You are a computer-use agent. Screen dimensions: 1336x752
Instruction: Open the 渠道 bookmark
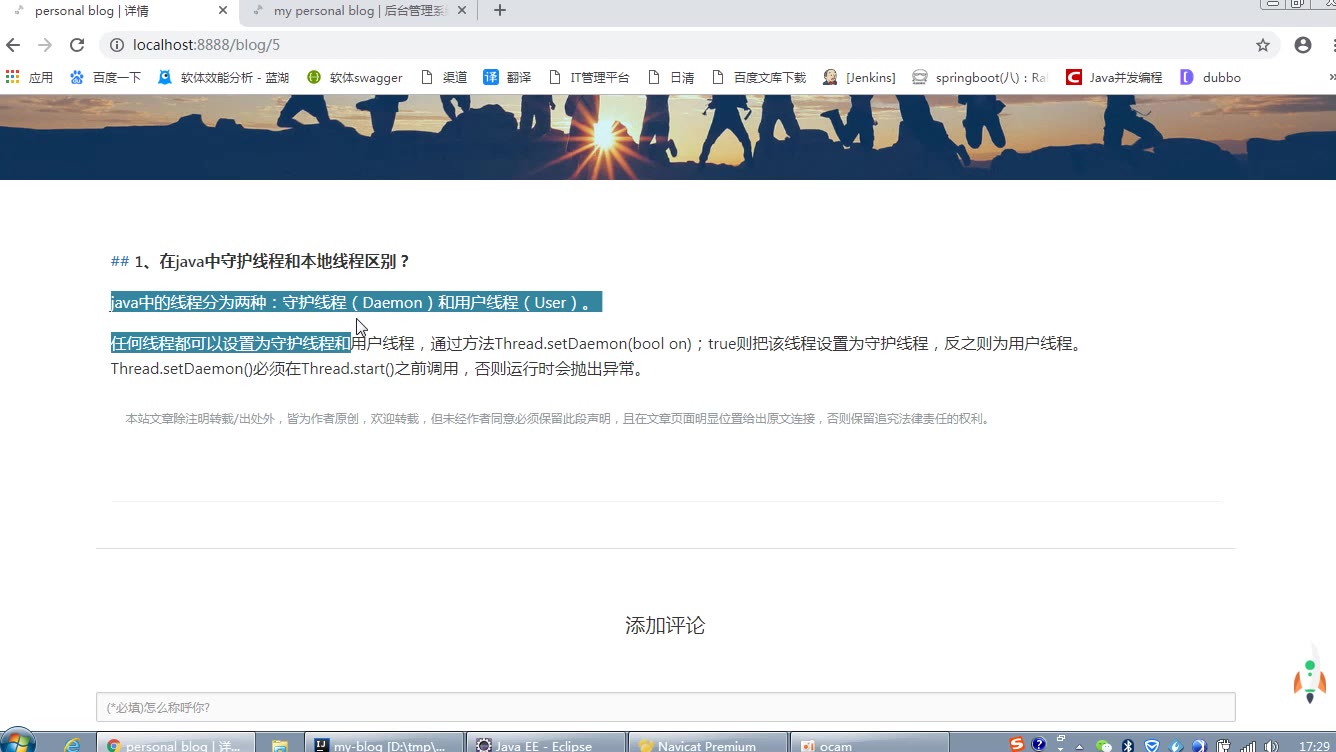(x=444, y=77)
